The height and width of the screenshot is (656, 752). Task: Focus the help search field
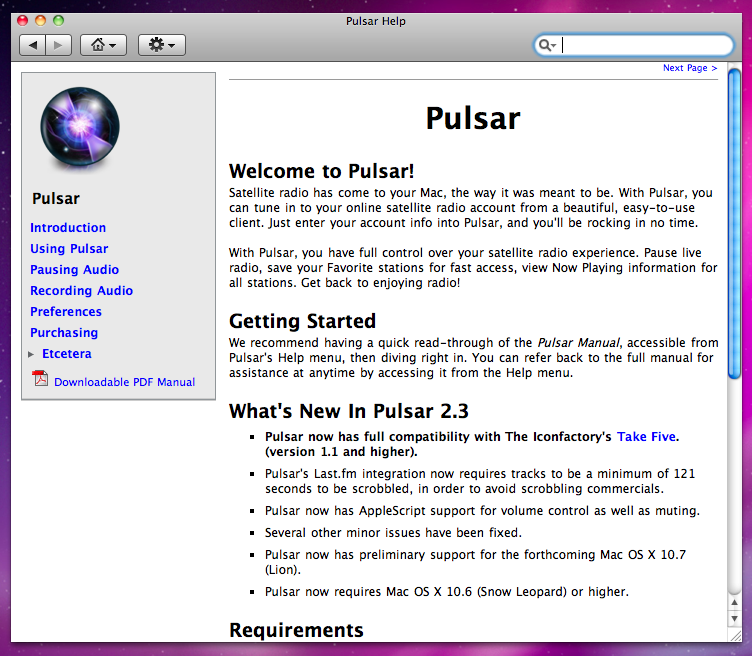pos(634,45)
